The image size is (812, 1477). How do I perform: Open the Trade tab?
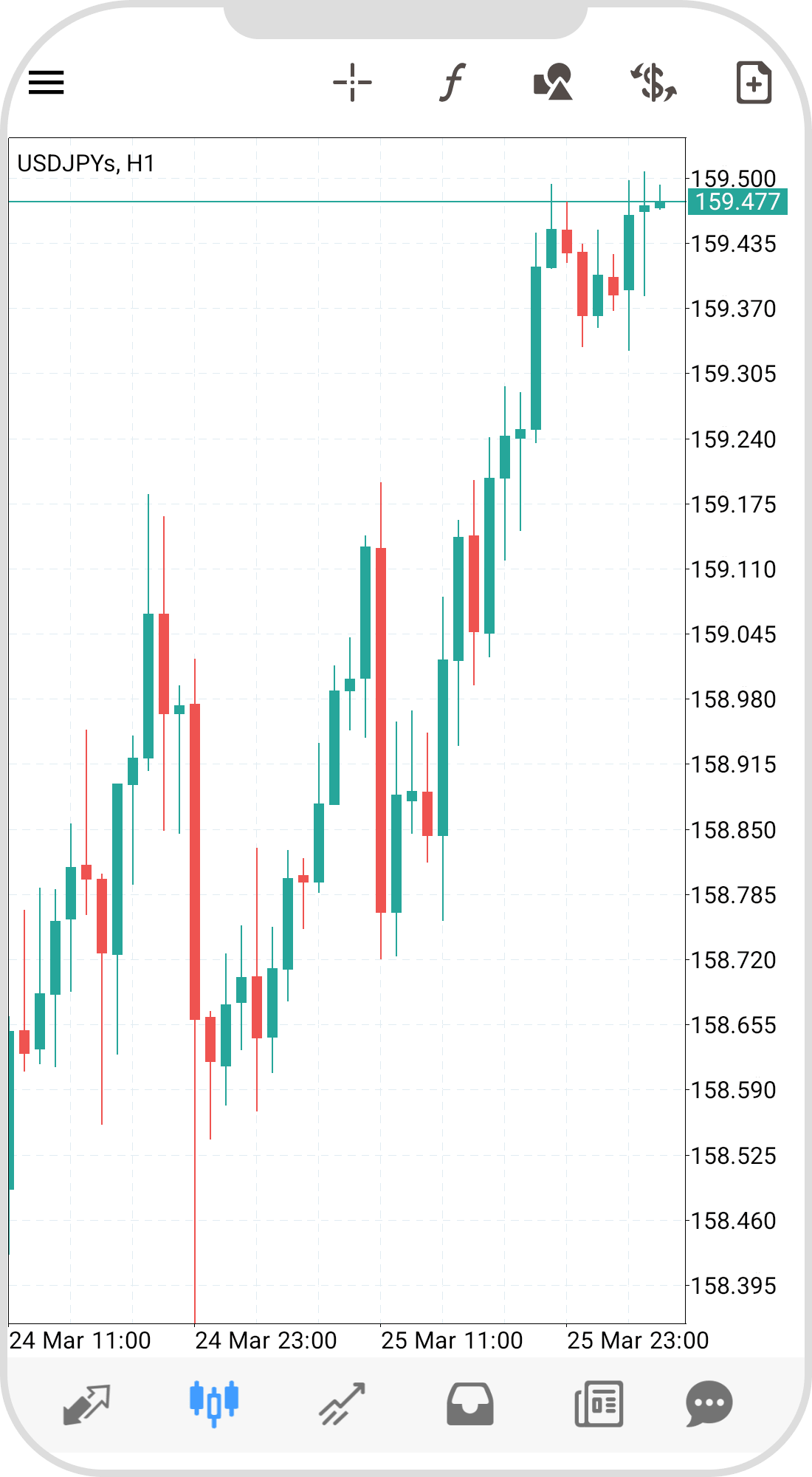tap(342, 1403)
